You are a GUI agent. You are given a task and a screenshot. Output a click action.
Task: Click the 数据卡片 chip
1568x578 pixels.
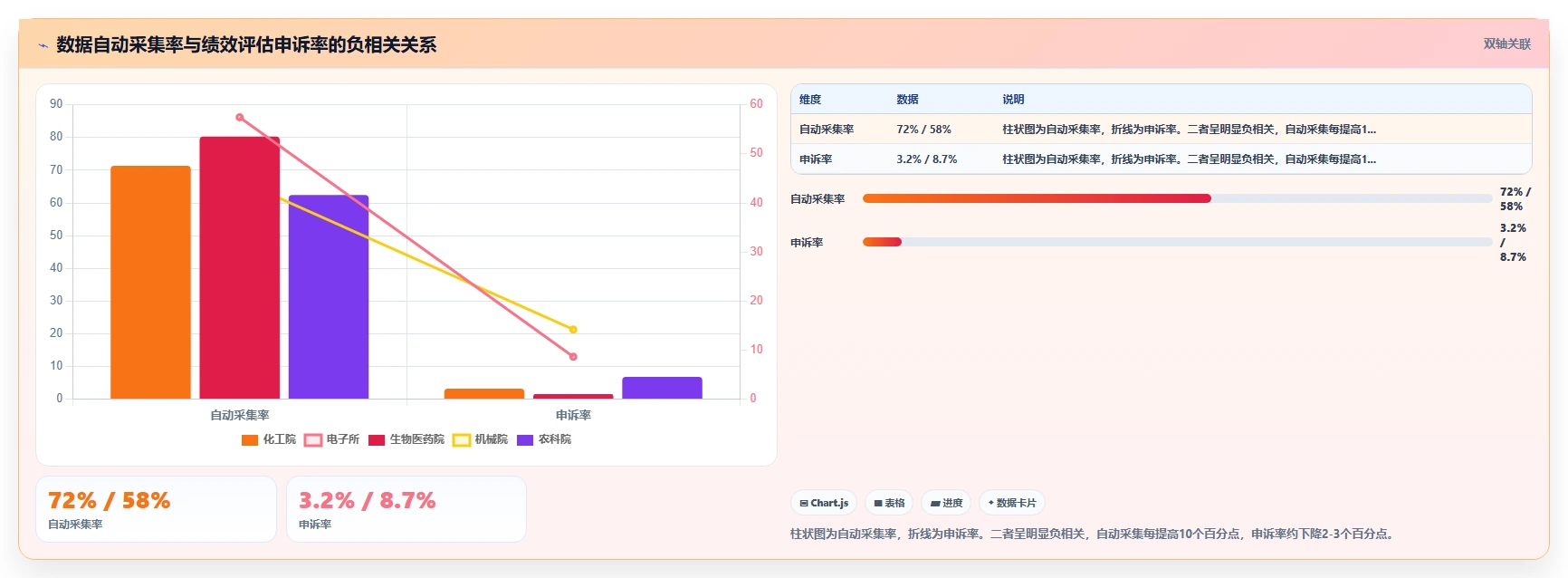click(1012, 503)
